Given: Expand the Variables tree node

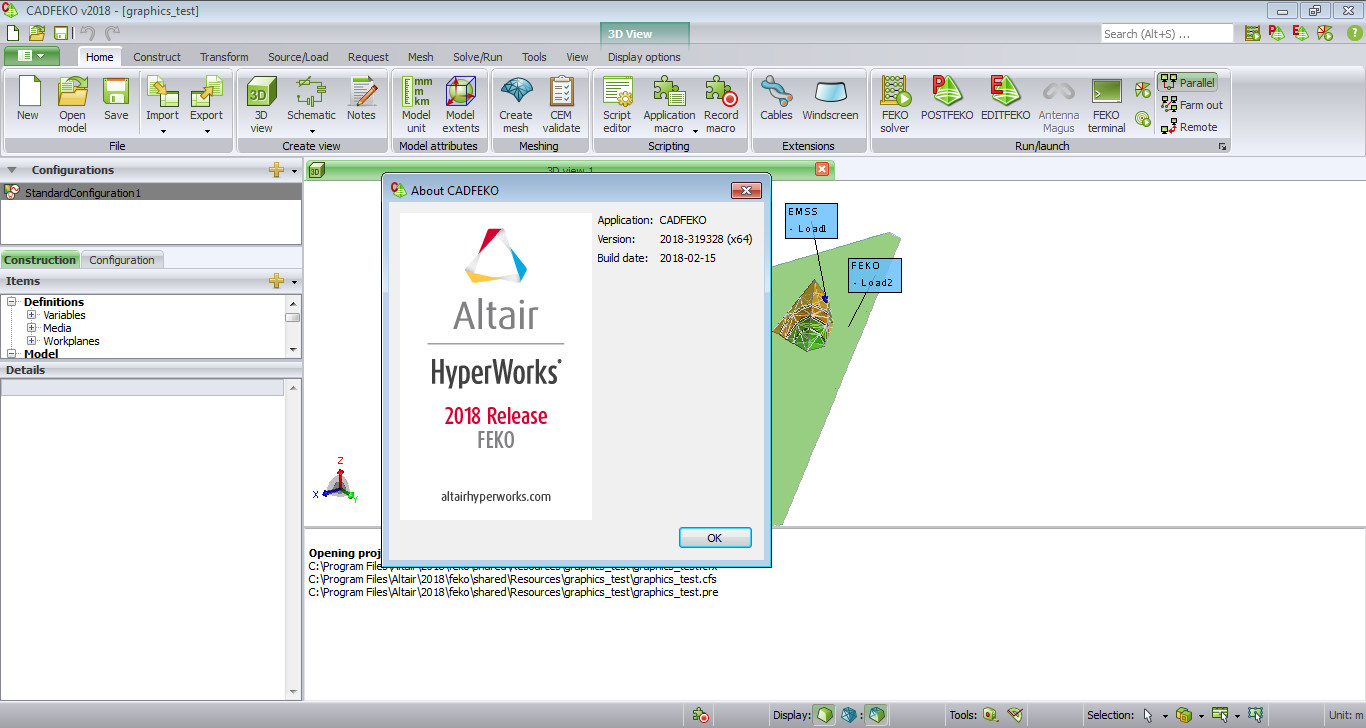Looking at the screenshot, I should pos(32,315).
